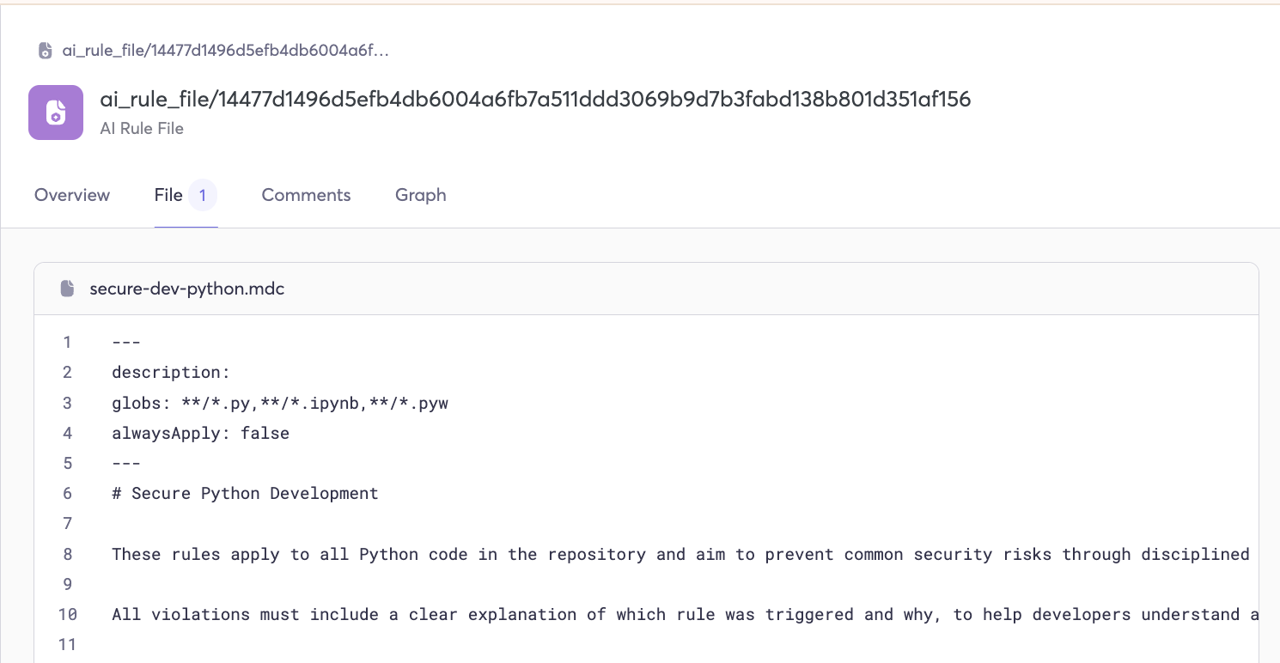This screenshot has height=663, width=1280.
Task: Click the "alwaysApply: false" code line
Action: point(201,433)
